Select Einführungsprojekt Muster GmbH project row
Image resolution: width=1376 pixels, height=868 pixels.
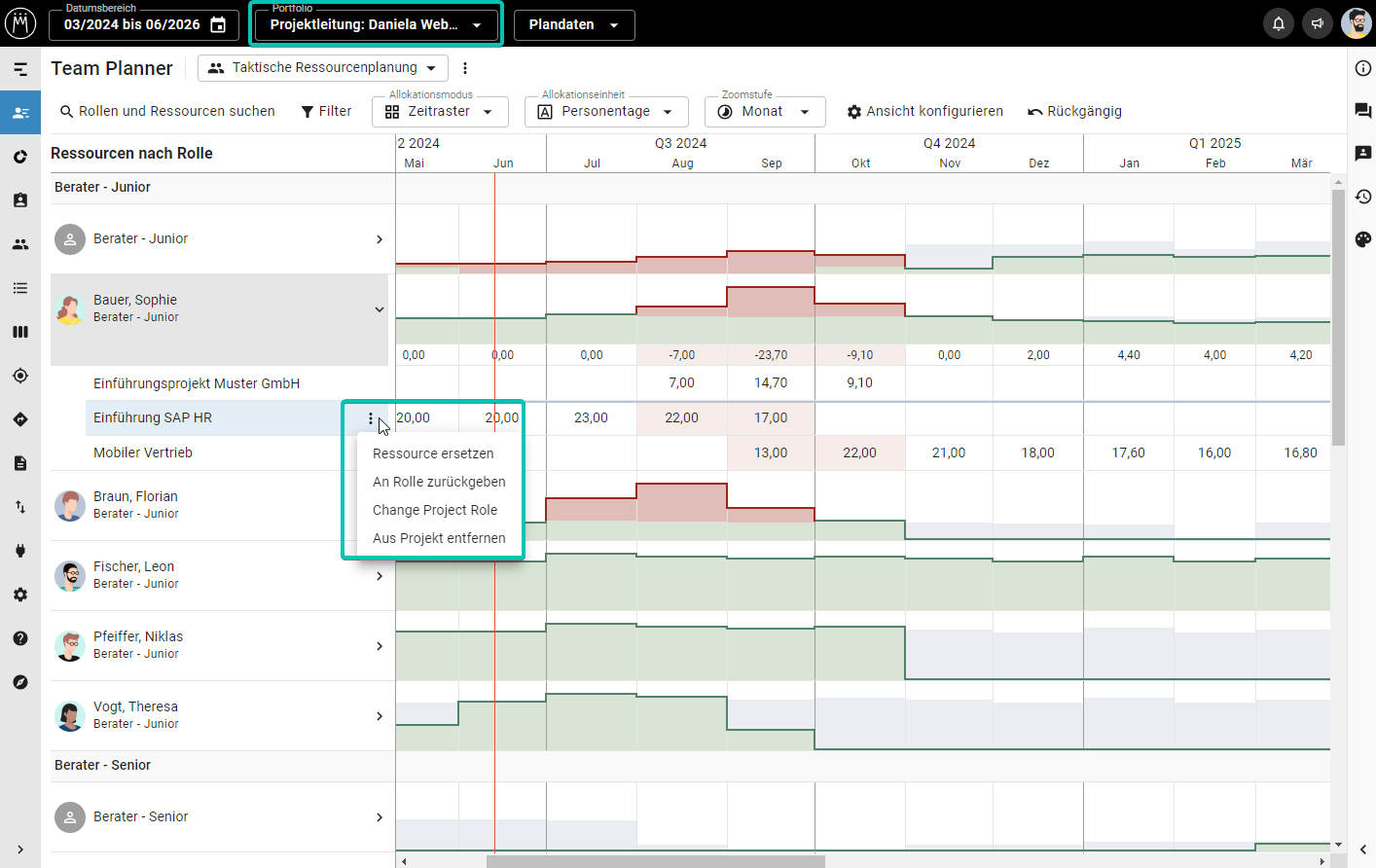tap(197, 383)
